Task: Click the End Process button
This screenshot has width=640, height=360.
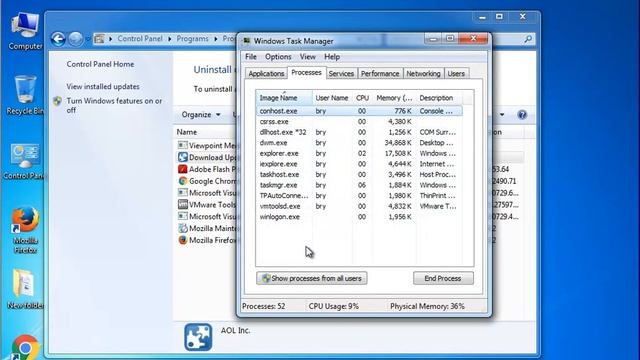Action: 443,278
